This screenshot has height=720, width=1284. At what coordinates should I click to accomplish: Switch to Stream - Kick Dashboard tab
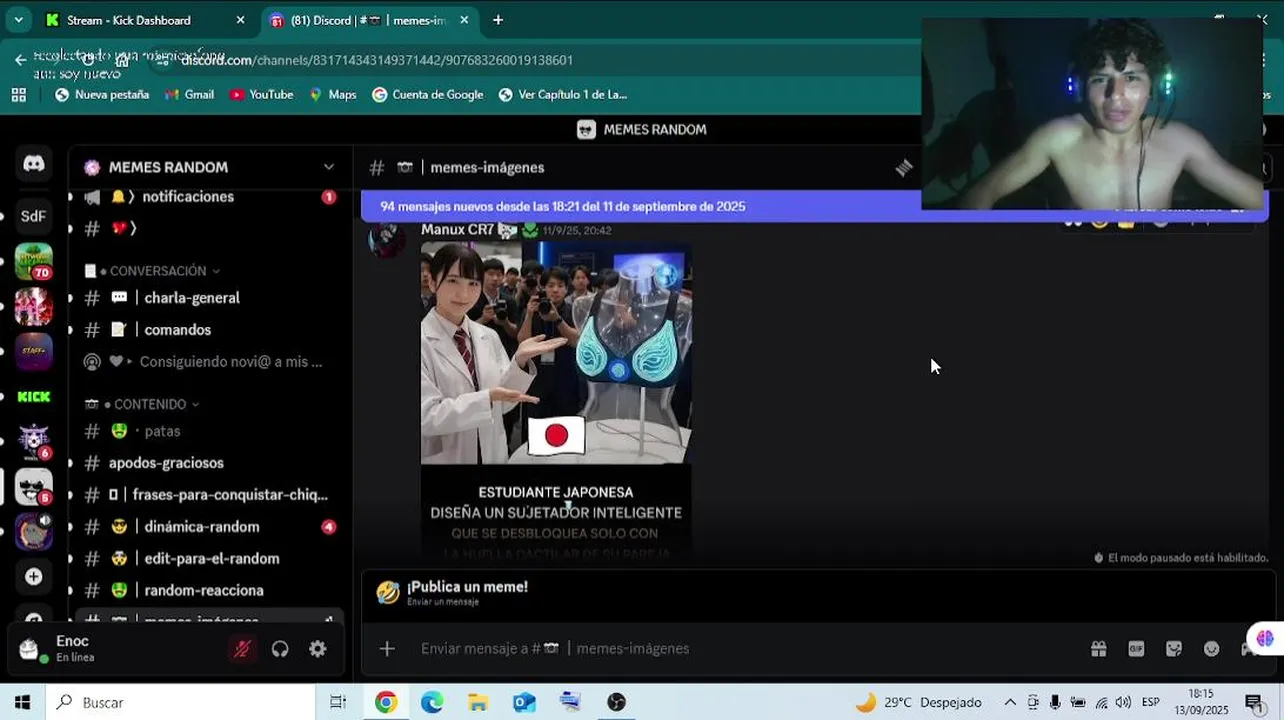146,20
